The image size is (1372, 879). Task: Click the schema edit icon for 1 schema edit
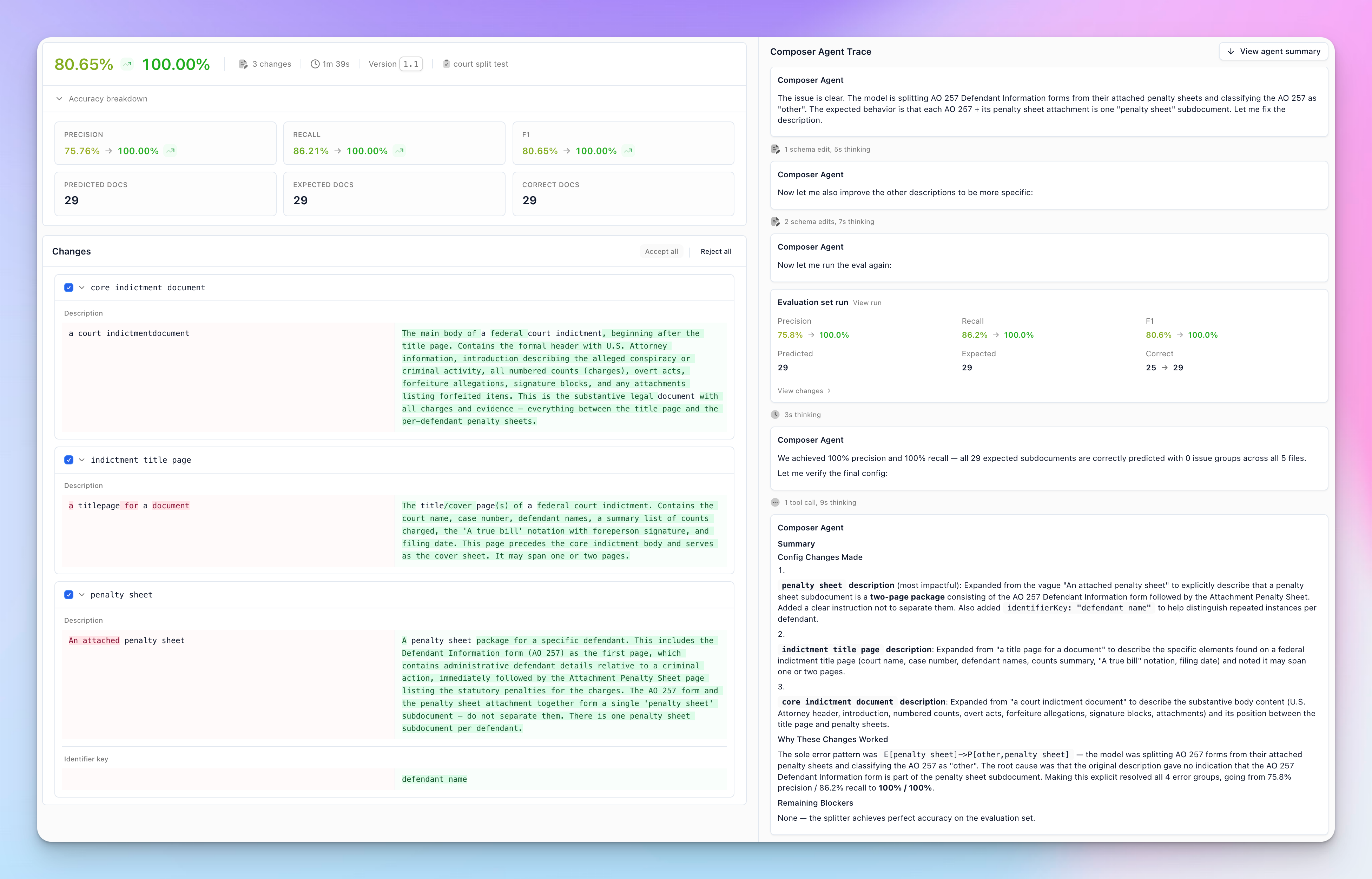tap(775, 149)
